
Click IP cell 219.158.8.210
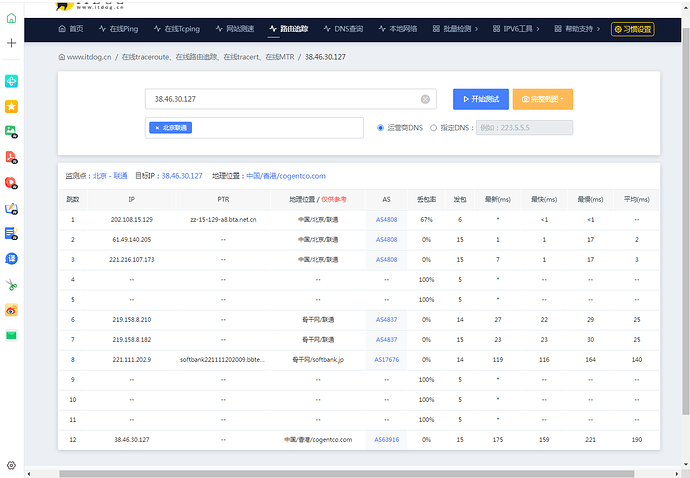132,320
